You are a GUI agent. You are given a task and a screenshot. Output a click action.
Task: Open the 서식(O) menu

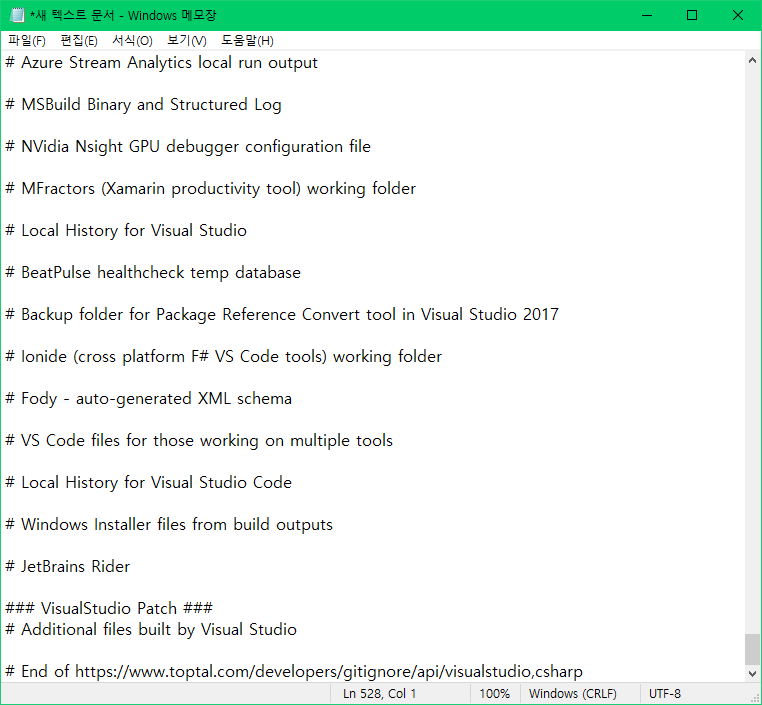click(132, 41)
